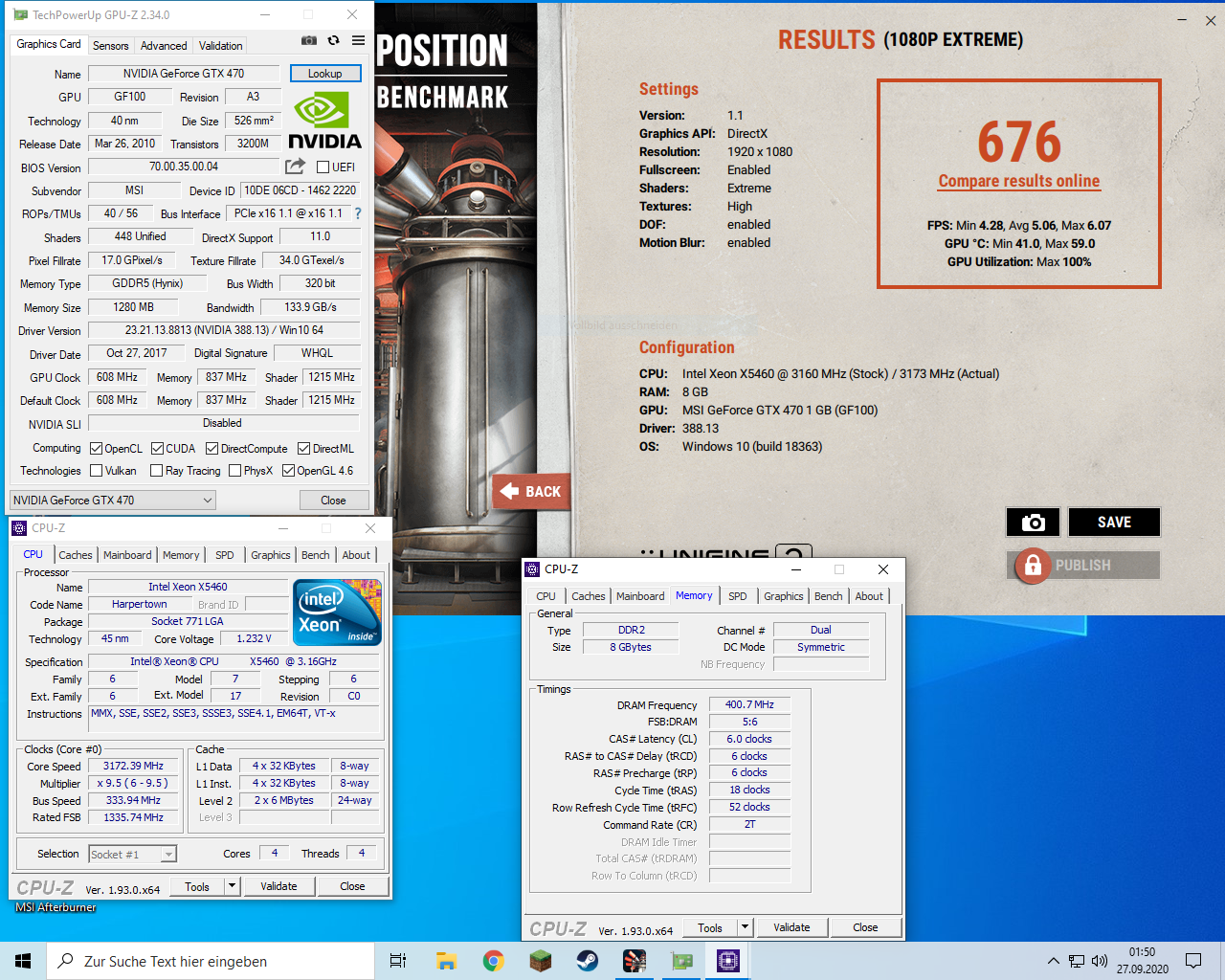Click the score value 676
1225x980 pixels.
click(x=1019, y=142)
